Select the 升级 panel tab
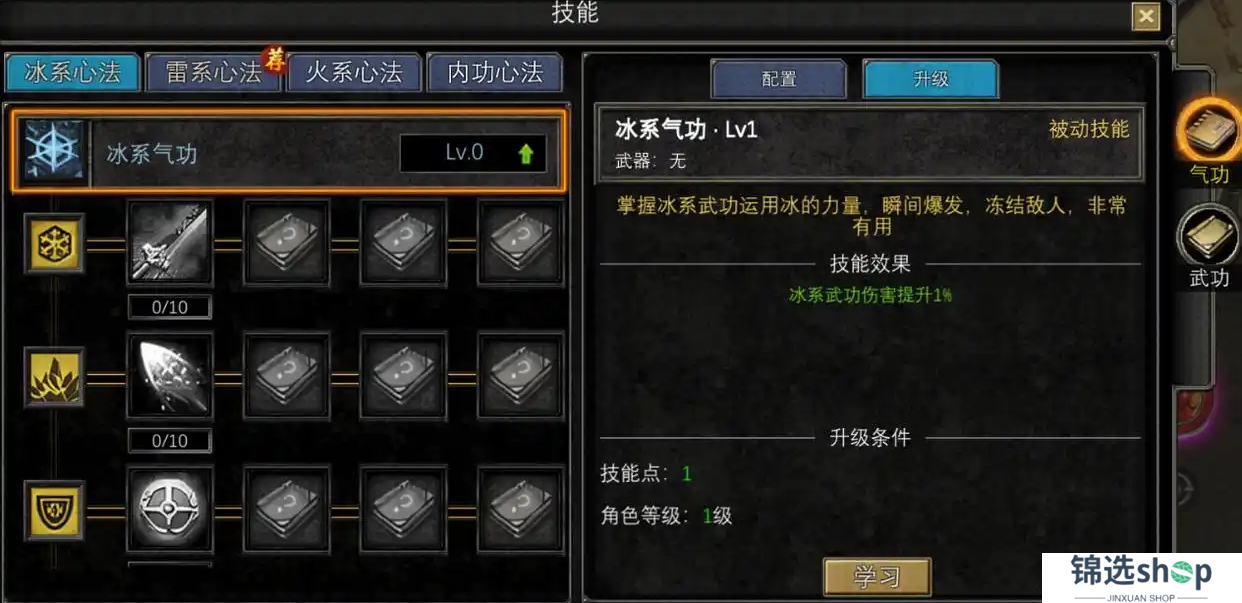Screen dimensions: 1242x603 click(x=931, y=79)
